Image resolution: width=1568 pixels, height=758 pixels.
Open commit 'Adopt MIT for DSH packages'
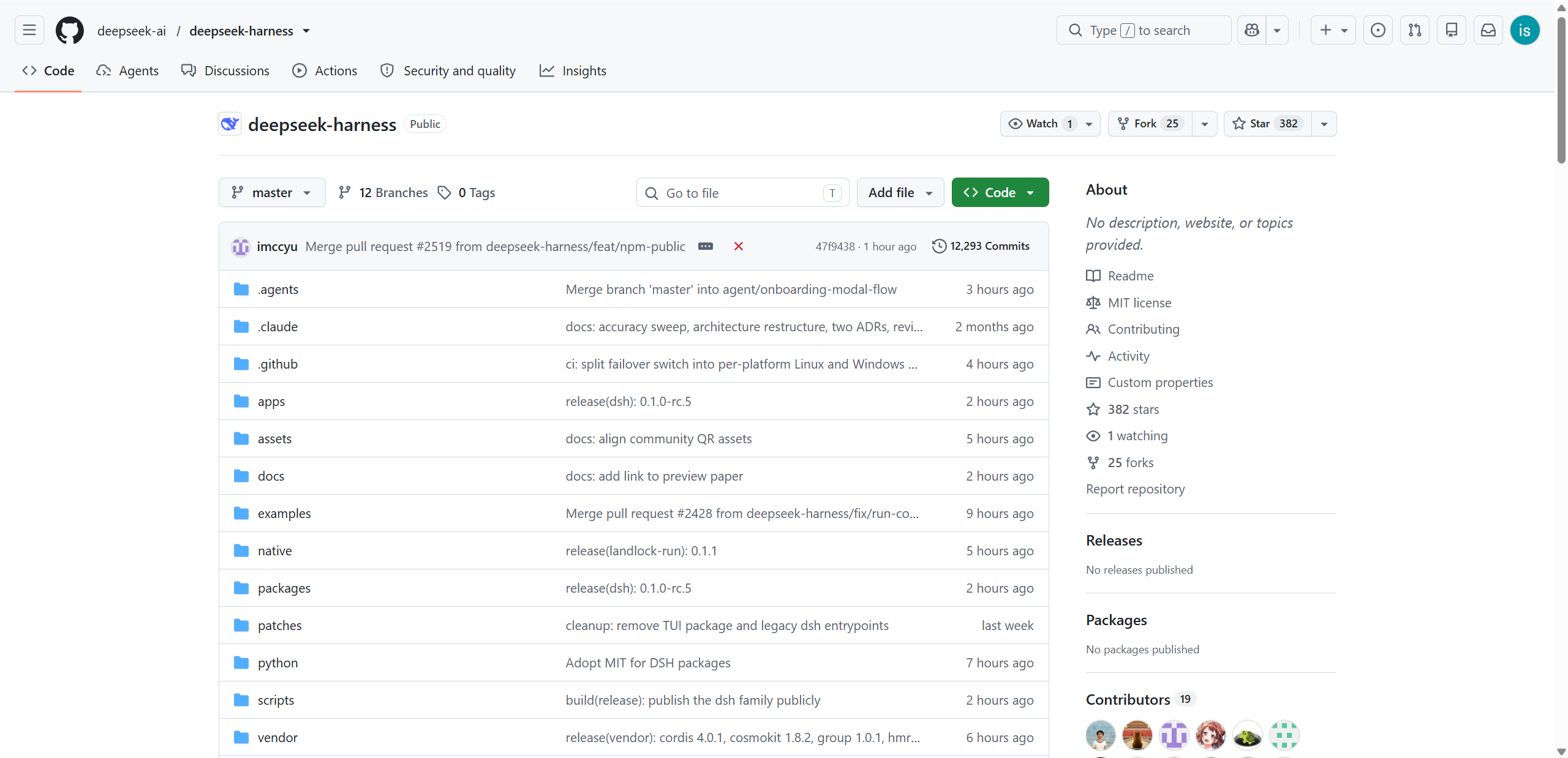[x=648, y=662]
